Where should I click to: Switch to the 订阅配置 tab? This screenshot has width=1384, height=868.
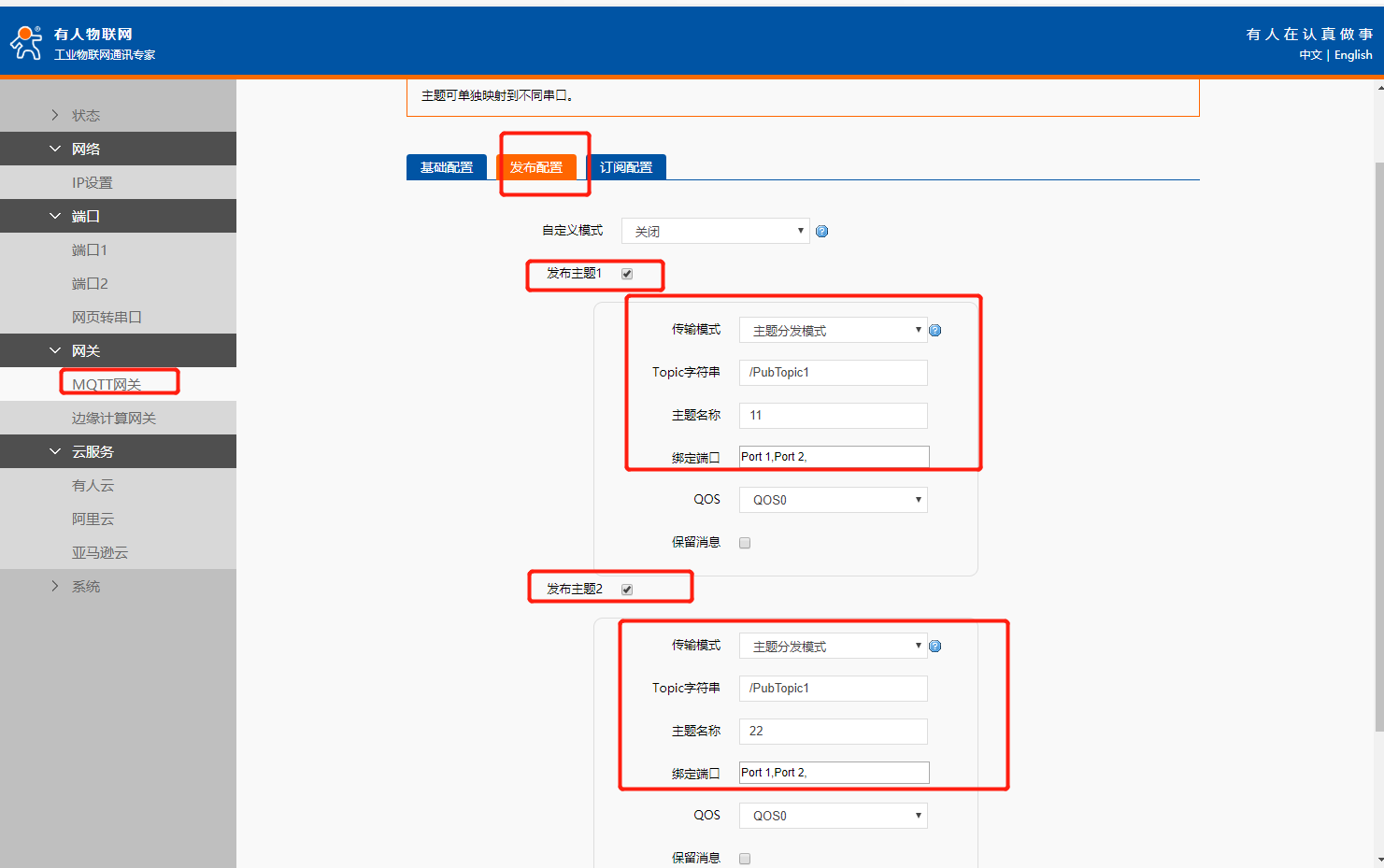pyautogui.click(x=626, y=167)
